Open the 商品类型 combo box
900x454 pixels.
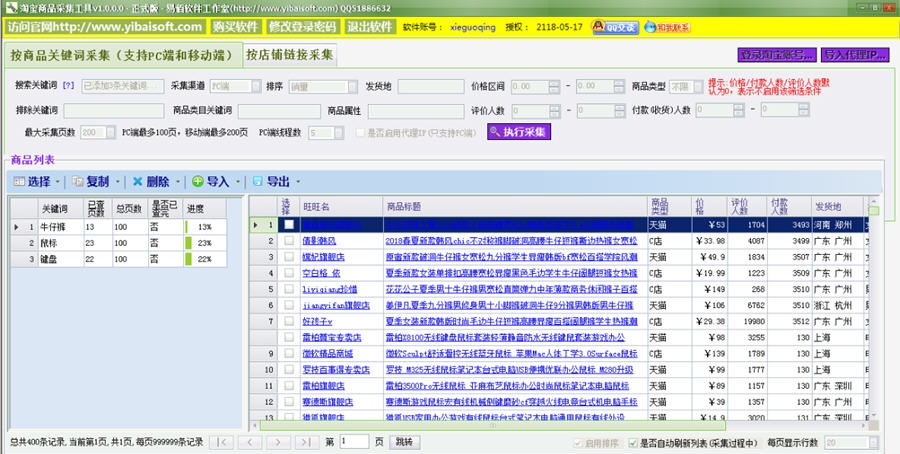click(686, 86)
